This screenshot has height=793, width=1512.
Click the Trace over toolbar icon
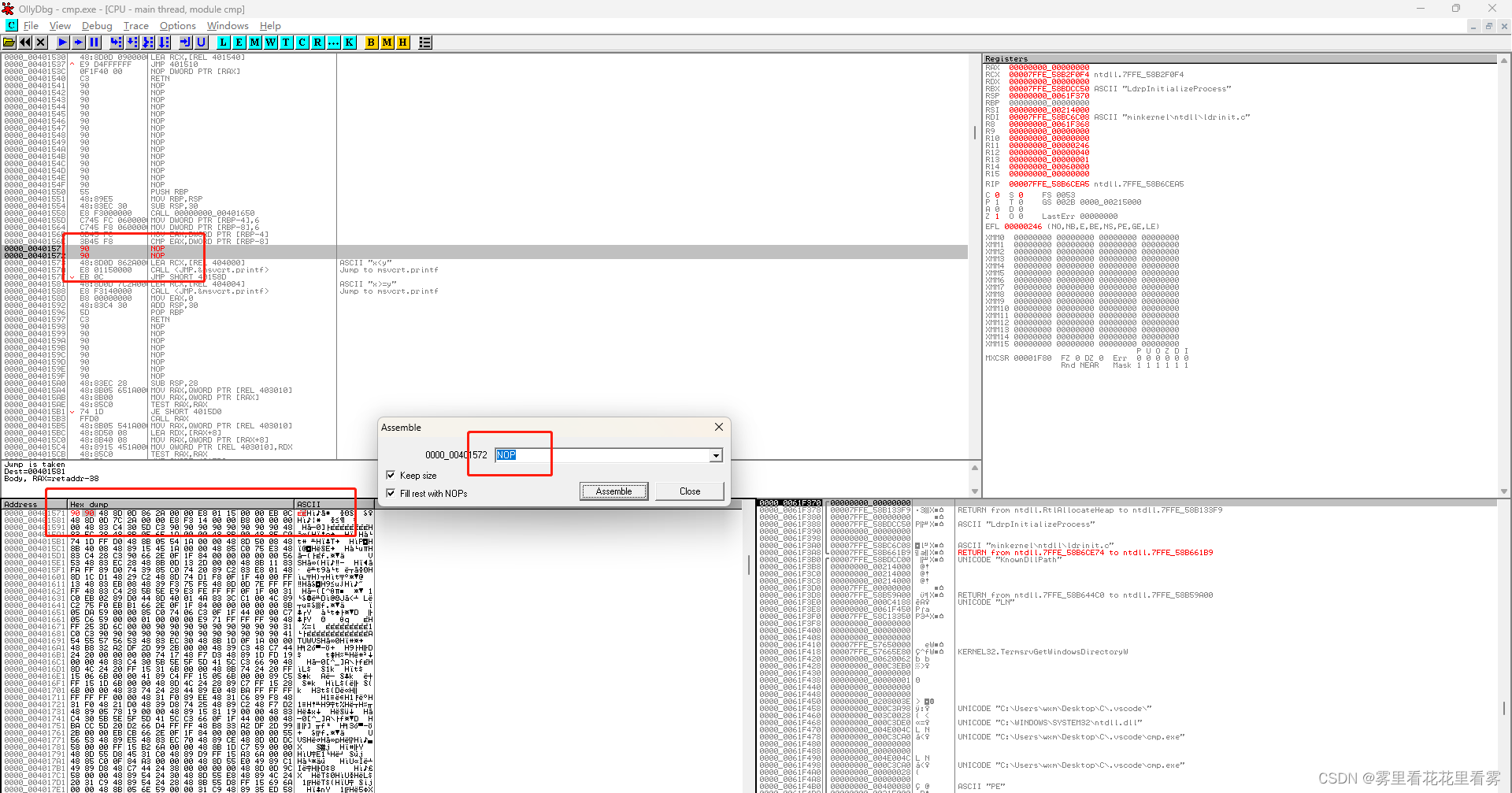point(164,43)
